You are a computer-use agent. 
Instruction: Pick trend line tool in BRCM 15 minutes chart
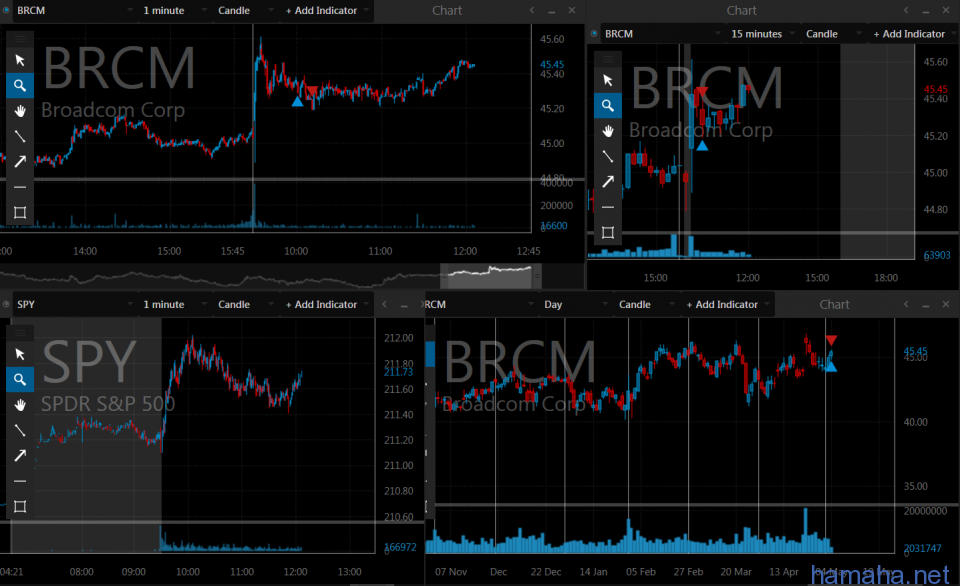click(x=607, y=156)
